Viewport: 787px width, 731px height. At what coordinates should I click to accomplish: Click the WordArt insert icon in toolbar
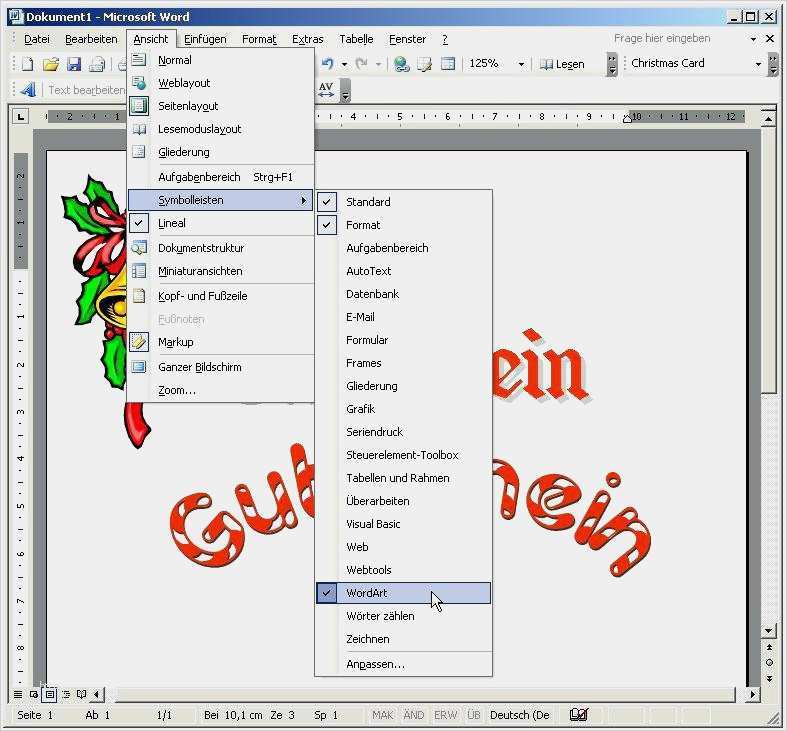(x=27, y=90)
